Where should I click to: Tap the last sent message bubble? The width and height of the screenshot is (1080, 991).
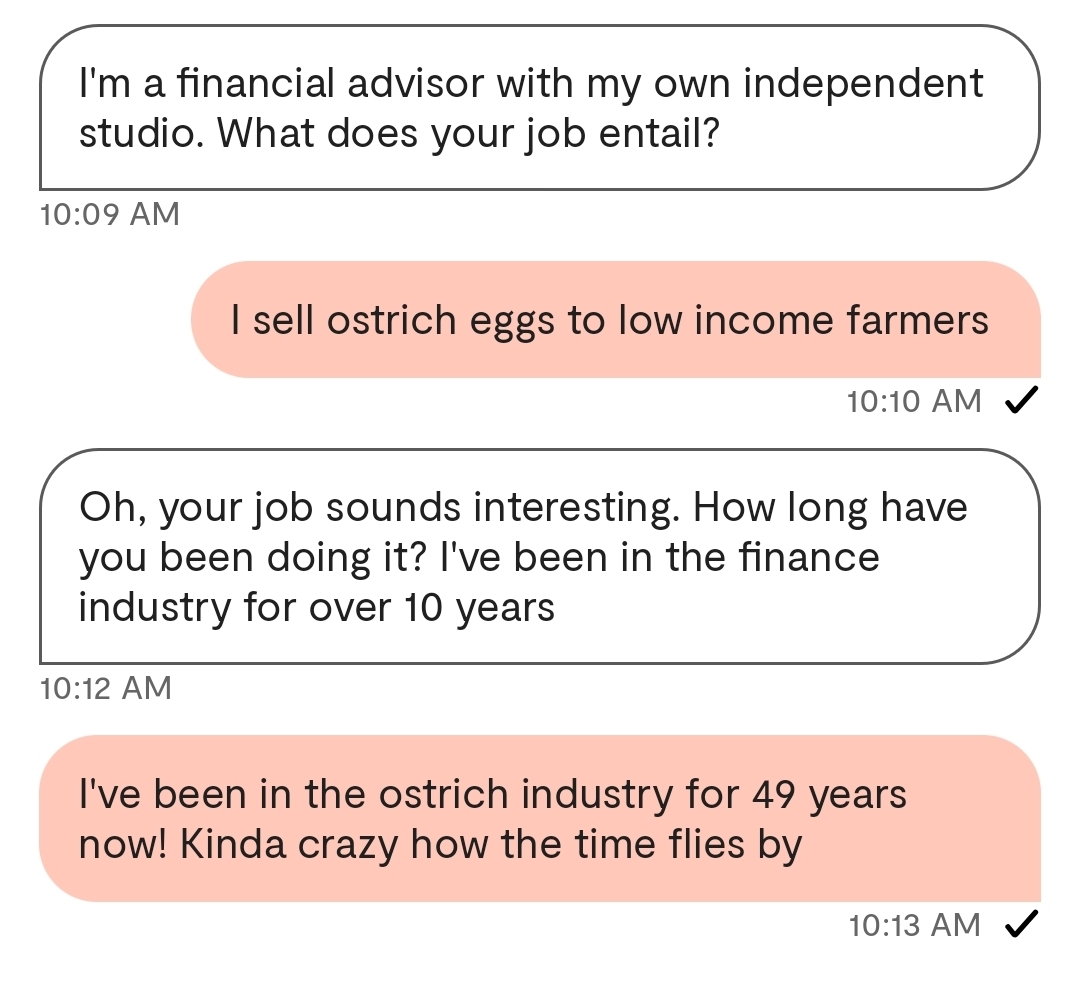(x=540, y=820)
